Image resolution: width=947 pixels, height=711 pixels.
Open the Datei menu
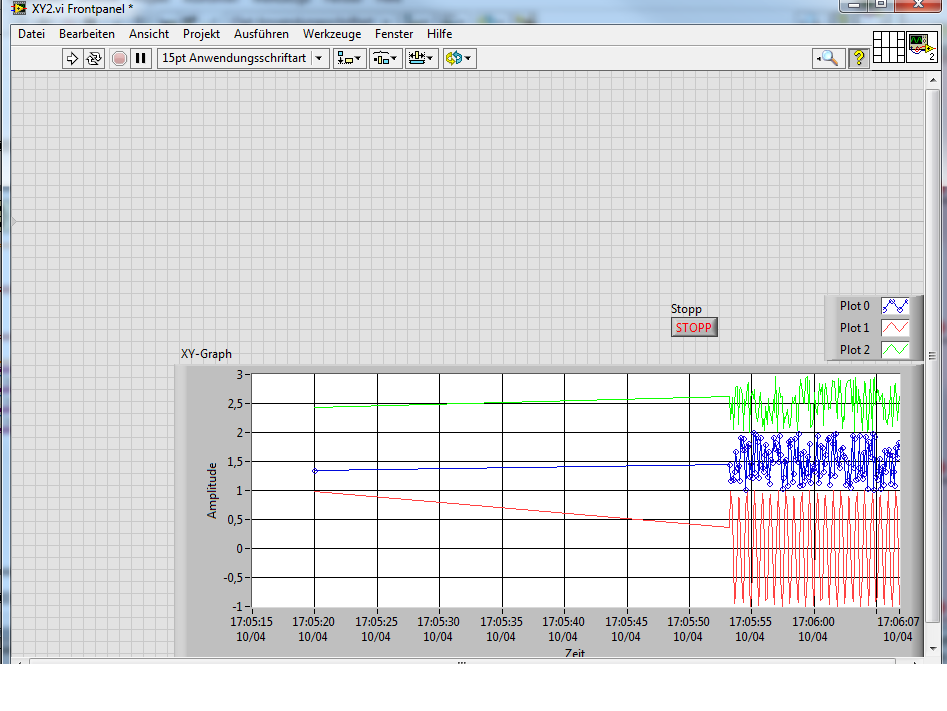point(31,34)
